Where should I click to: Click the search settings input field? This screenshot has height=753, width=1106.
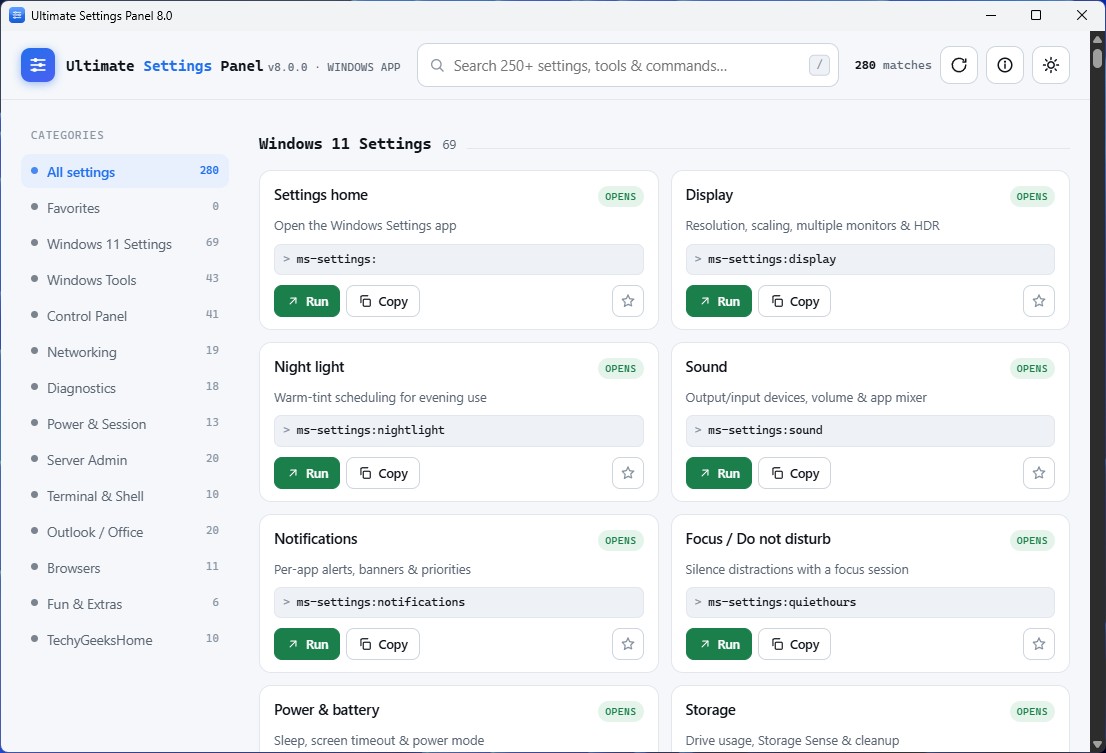pos(628,66)
